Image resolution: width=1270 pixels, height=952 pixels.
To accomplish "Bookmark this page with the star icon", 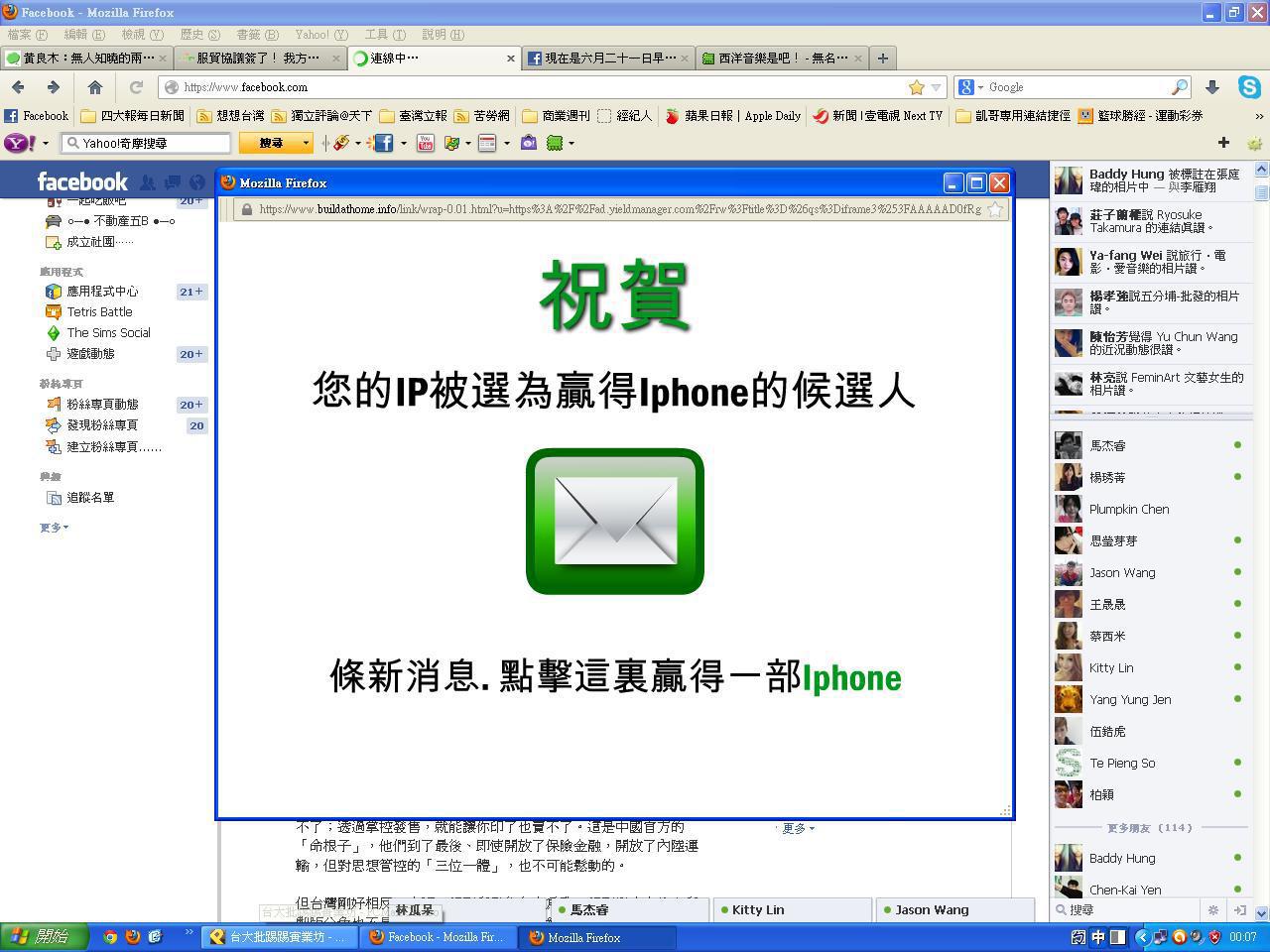I will tap(917, 87).
